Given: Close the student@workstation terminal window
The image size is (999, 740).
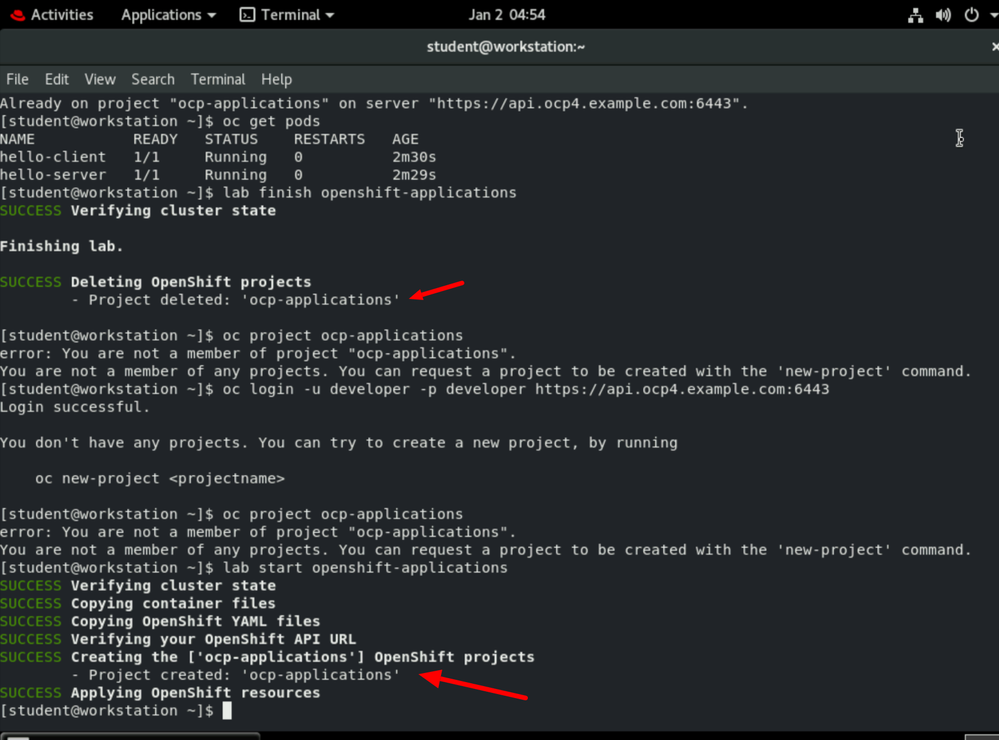Looking at the screenshot, I should pyautogui.click(x=994, y=47).
